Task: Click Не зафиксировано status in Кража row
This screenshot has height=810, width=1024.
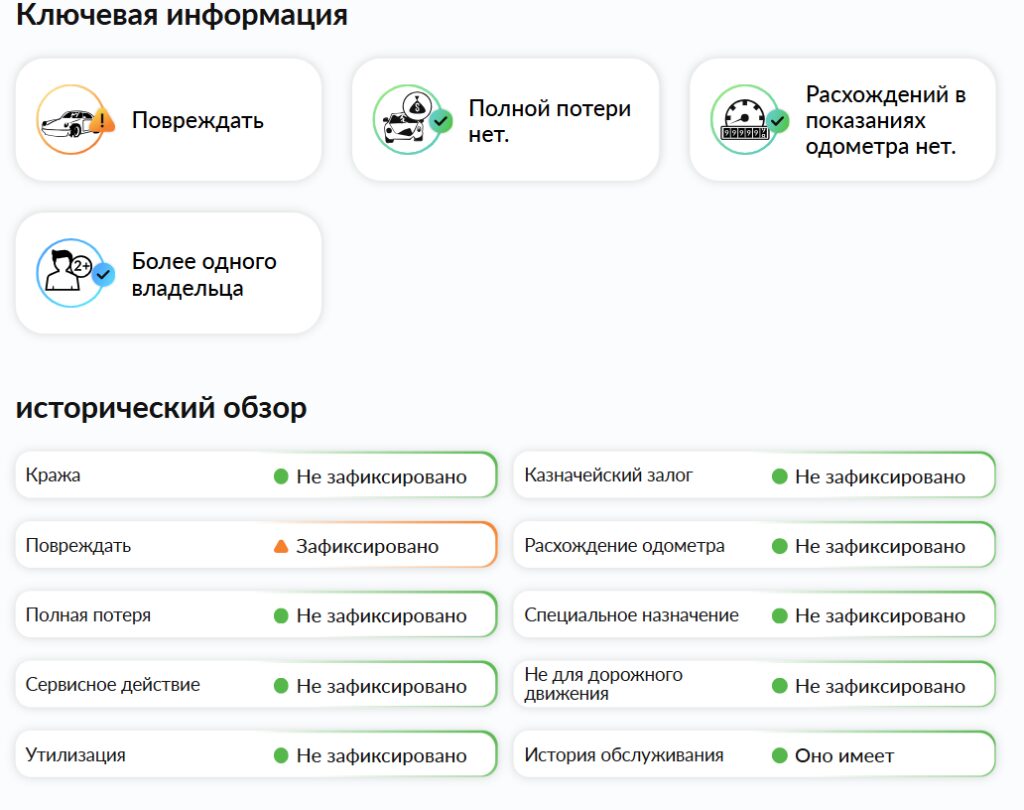Action: 381,476
